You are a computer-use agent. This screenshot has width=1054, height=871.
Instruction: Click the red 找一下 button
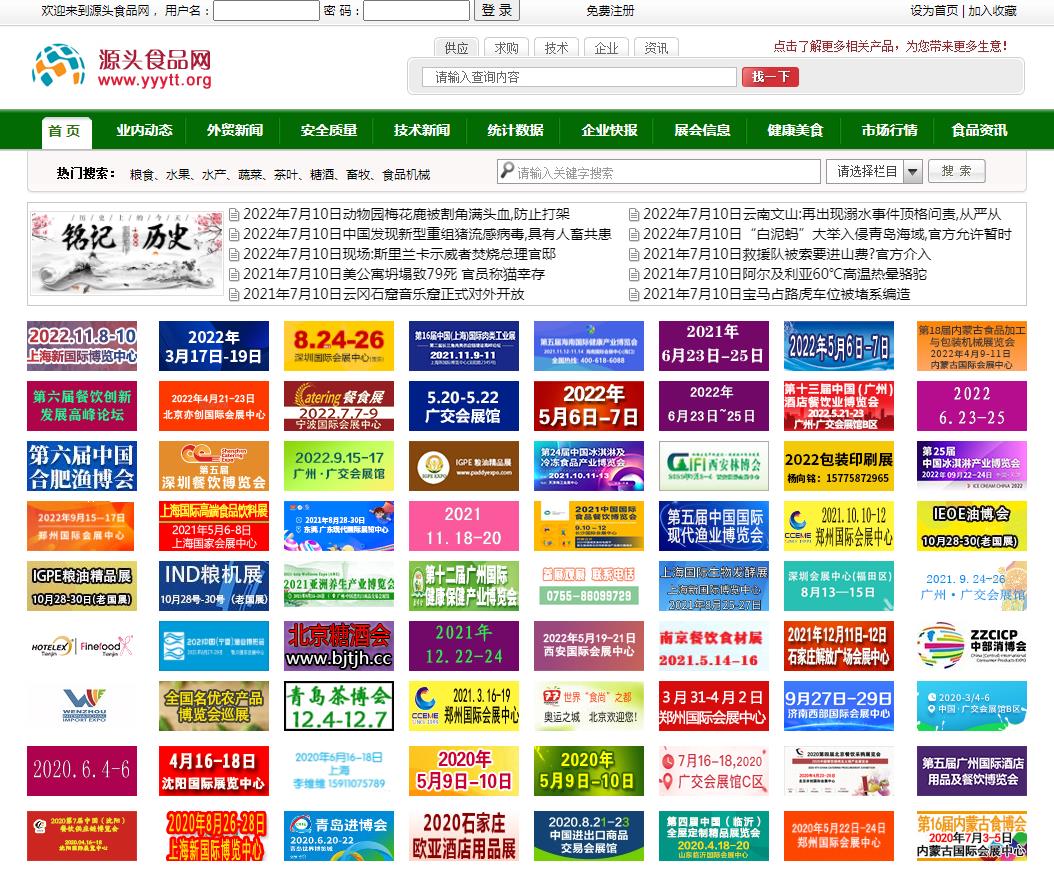pyautogui.click(x=770, y=77)
